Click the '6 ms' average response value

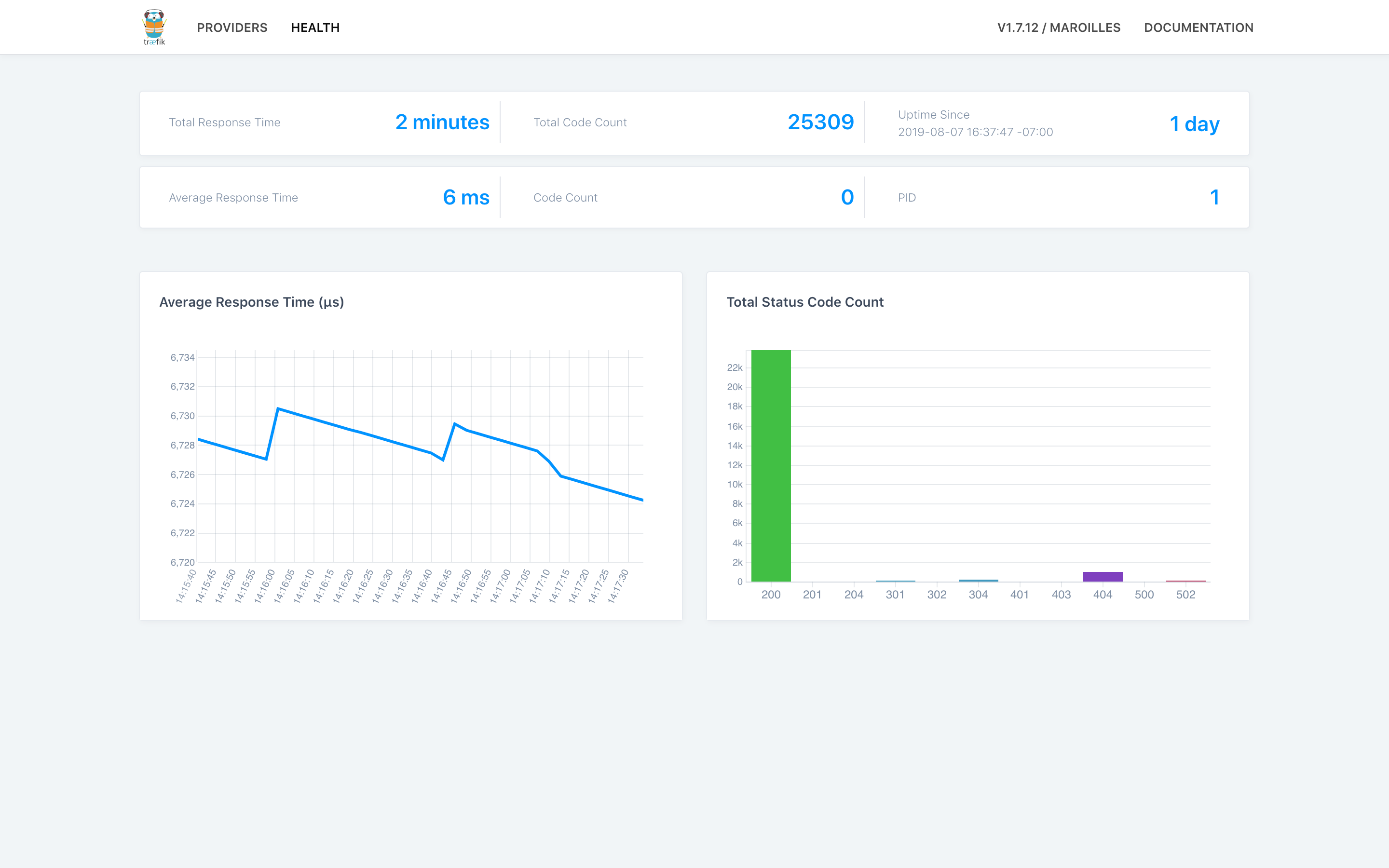click(466, 198)
